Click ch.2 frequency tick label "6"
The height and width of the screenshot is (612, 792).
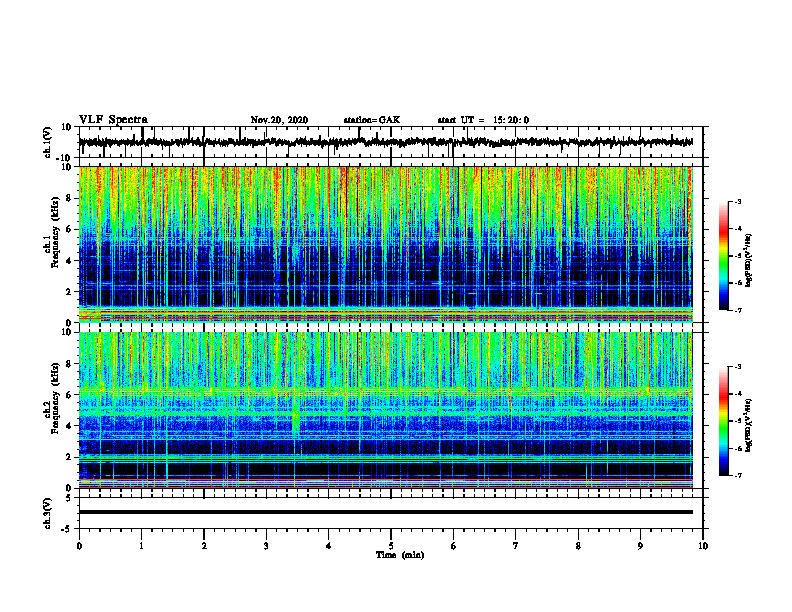pos(69,395)
